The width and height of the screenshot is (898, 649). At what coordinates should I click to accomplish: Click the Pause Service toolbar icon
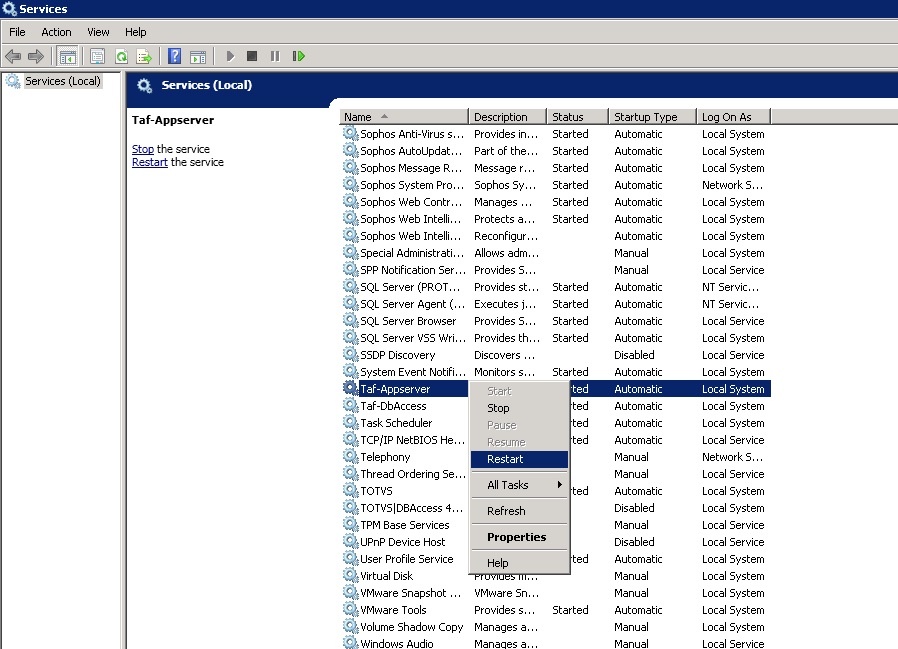(x=275, y=56)
